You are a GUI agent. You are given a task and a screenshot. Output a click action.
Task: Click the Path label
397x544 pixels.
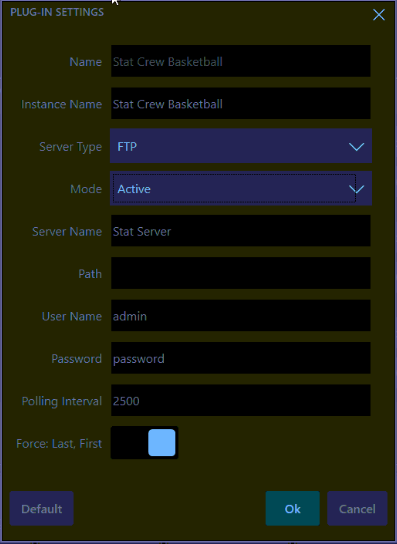[90, 274]
